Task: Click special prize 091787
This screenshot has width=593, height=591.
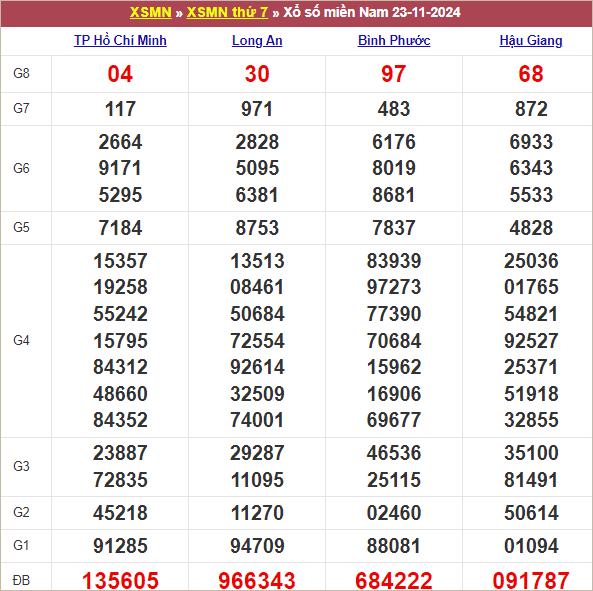Action: coord(531,580)
